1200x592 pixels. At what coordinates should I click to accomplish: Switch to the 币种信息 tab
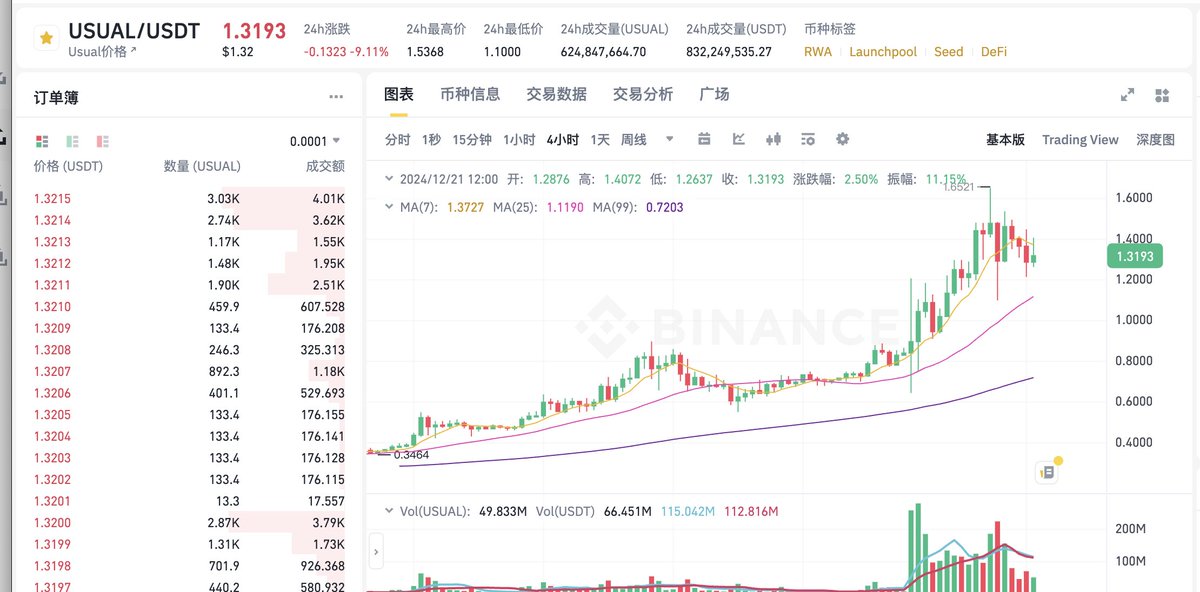[470, 94]
